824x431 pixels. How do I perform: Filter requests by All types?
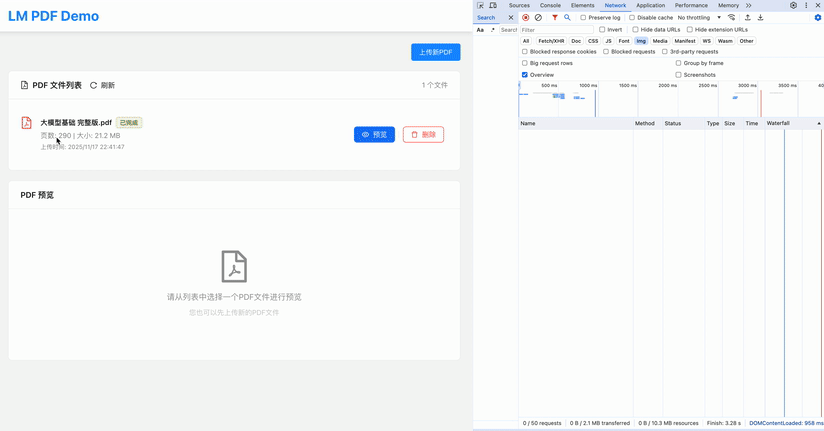click(x=526, y=41)
